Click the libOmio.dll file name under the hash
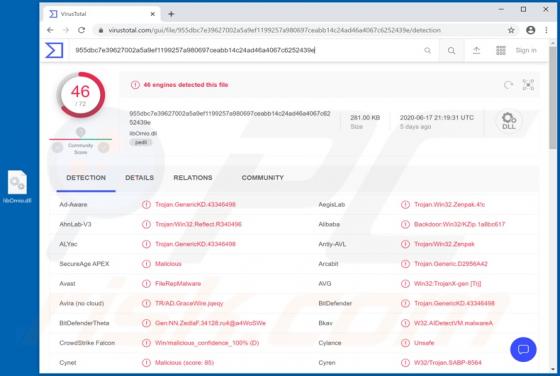Viewport: 560px width, 376px height. [x=143, y=134]
